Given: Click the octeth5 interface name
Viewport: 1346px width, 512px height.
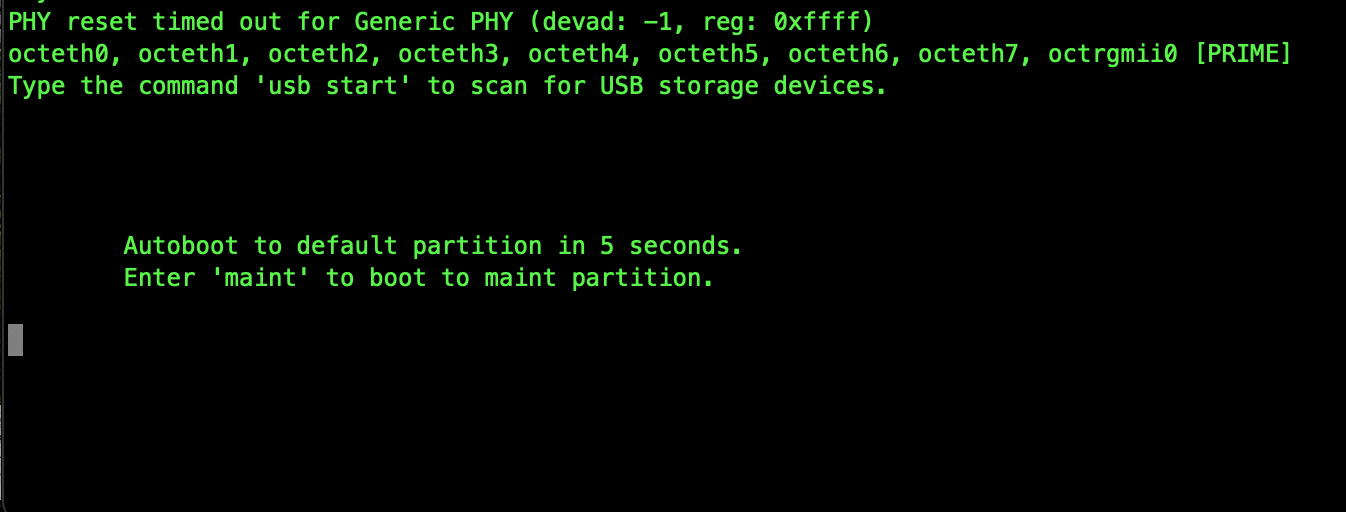Looking at the screenshot, I should tap(708, 54).
